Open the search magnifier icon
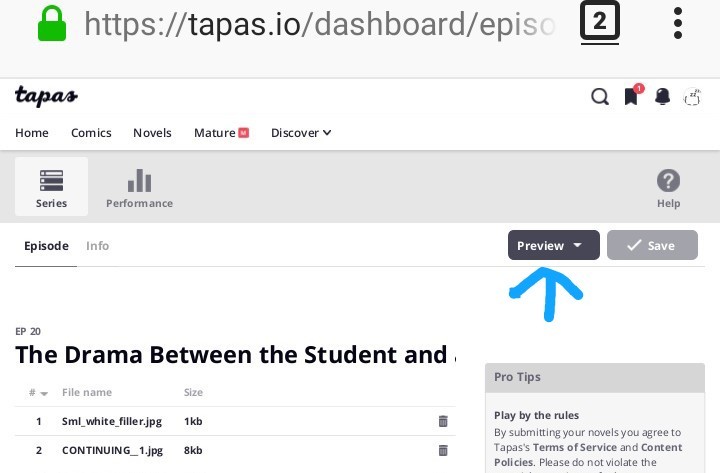The height and width of the screenshot is (473, 720). tap(599, 97)
